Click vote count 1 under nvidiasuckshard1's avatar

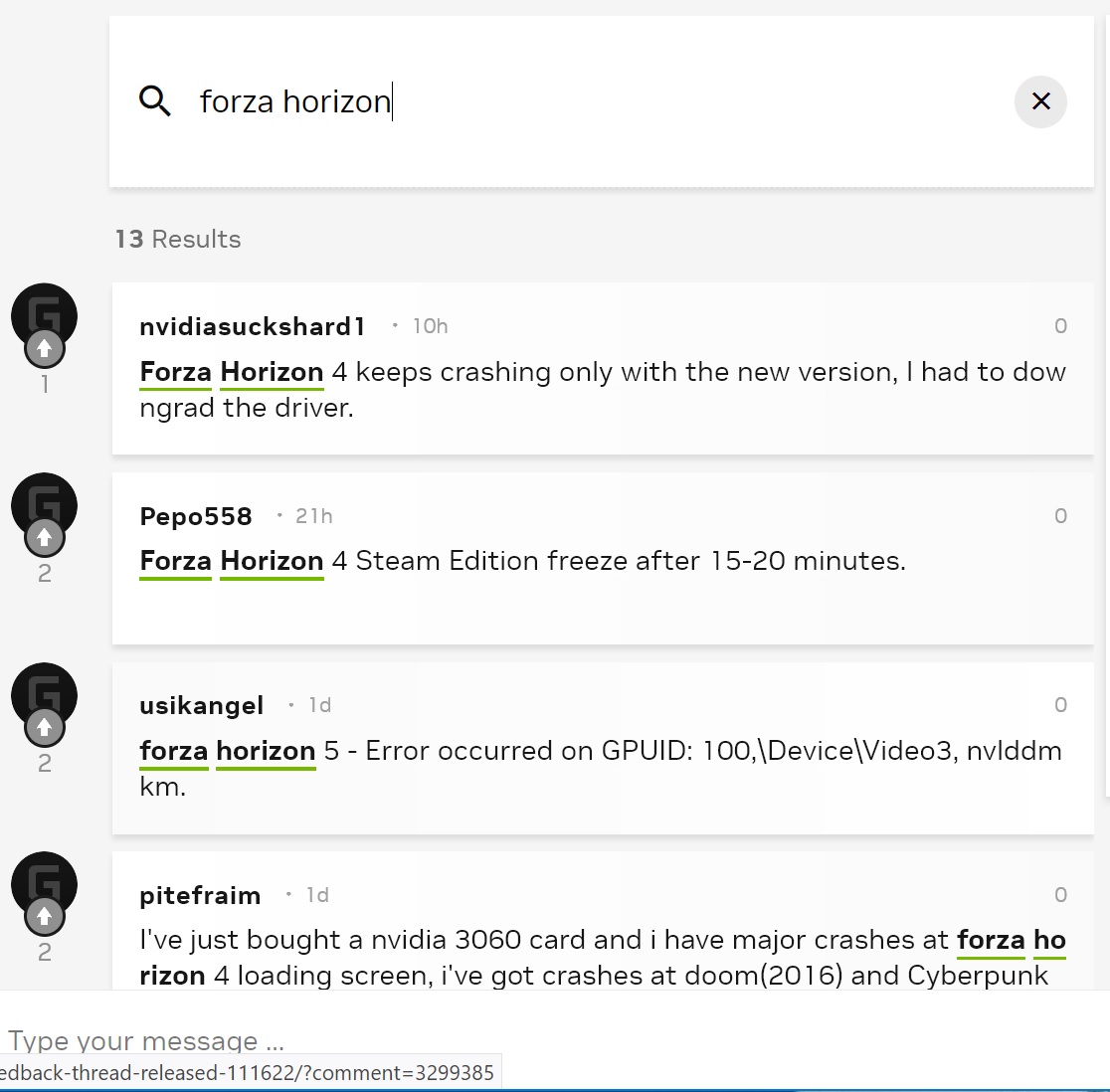click(45, 384)
